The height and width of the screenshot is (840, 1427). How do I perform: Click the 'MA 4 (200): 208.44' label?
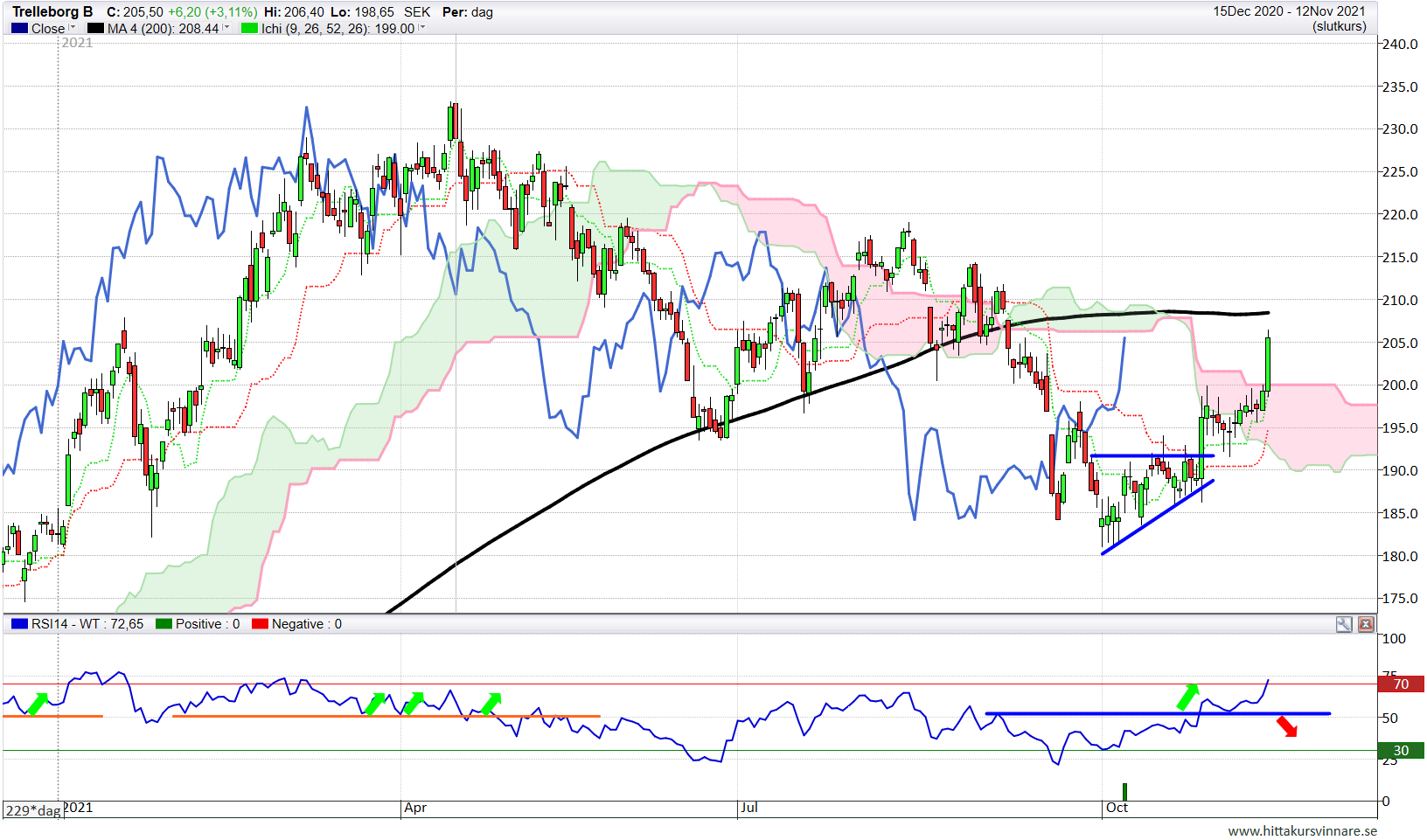point(163,29)
